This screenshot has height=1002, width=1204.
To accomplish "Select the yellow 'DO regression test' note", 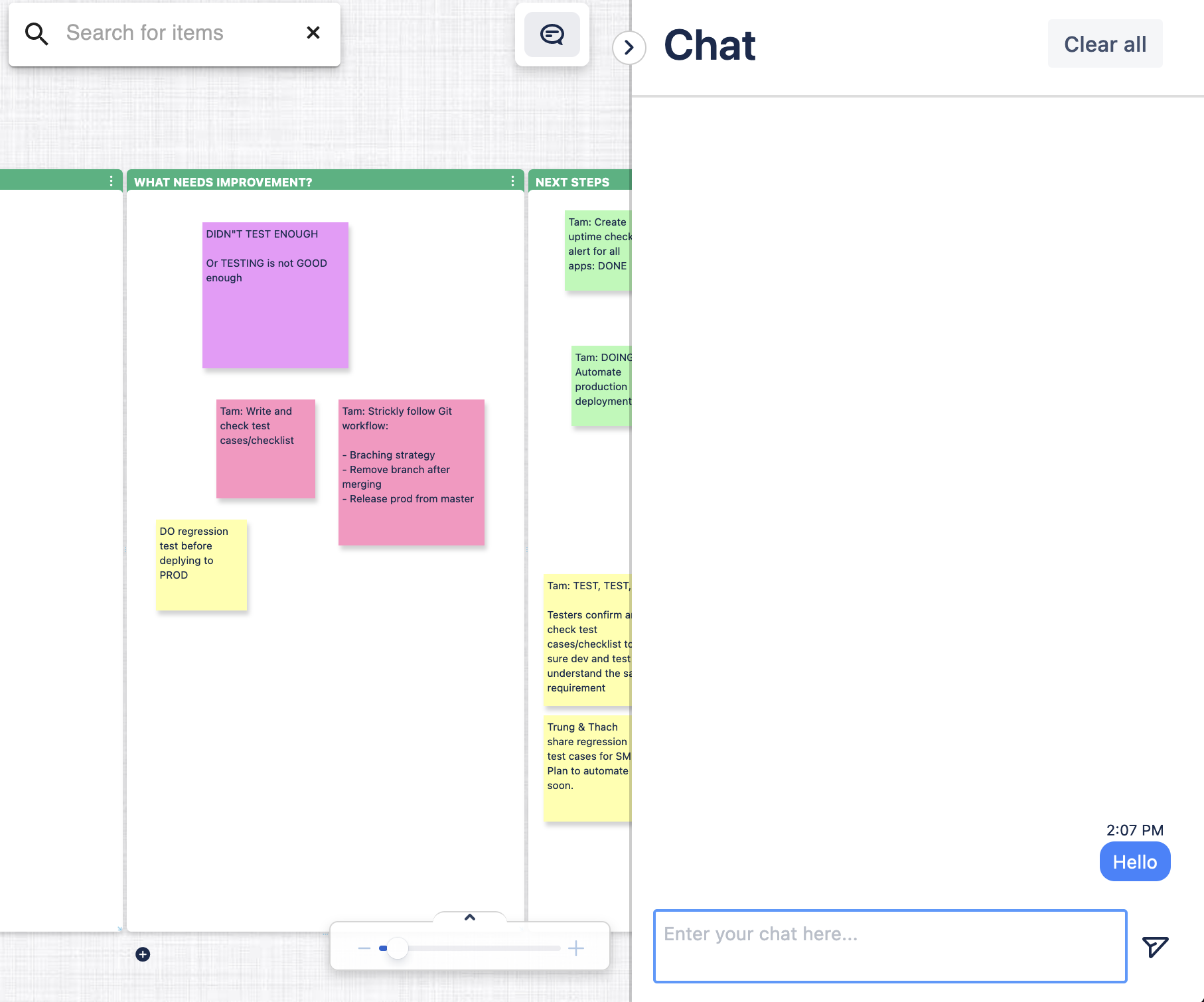I will [x=202, y=565].
